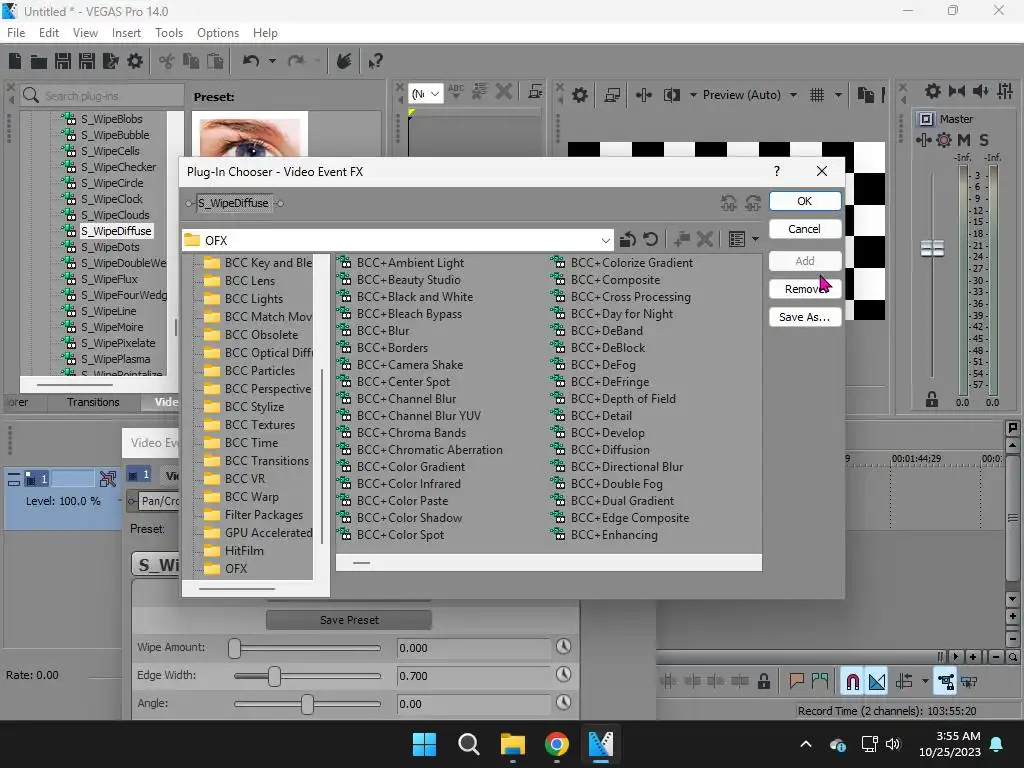Click the Search plug-ins field
Image resolution: width=1024 pixels, height=768 pixels.
103,95
